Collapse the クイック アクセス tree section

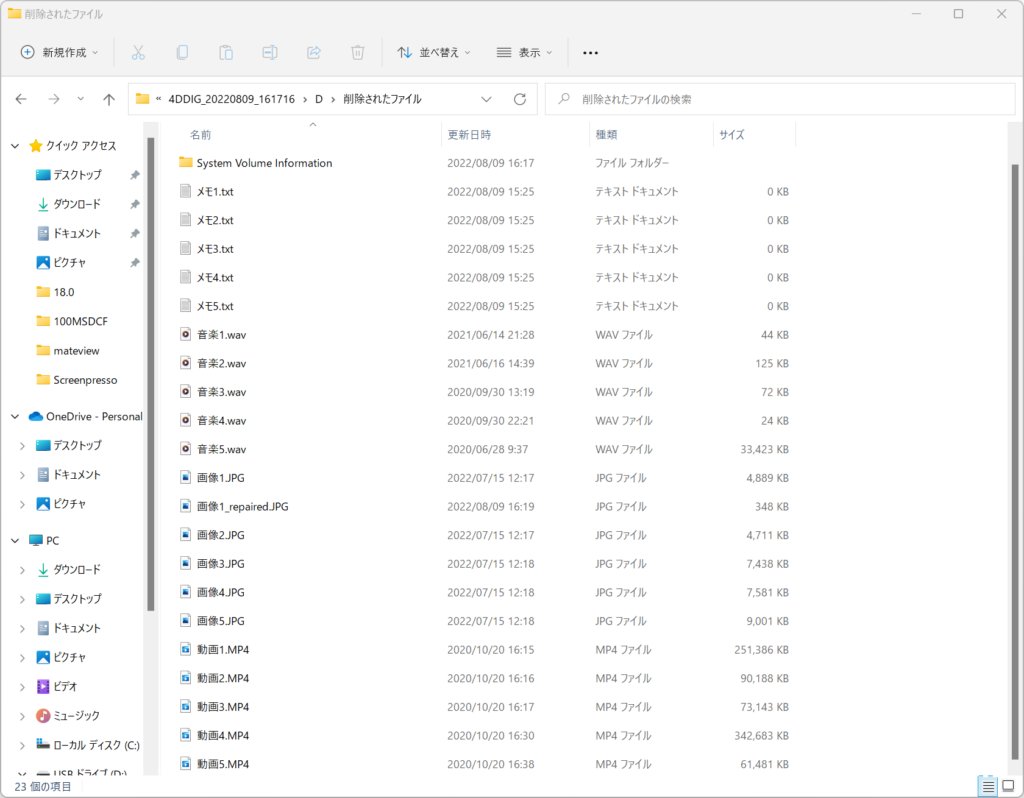click(x=15, y=146)
